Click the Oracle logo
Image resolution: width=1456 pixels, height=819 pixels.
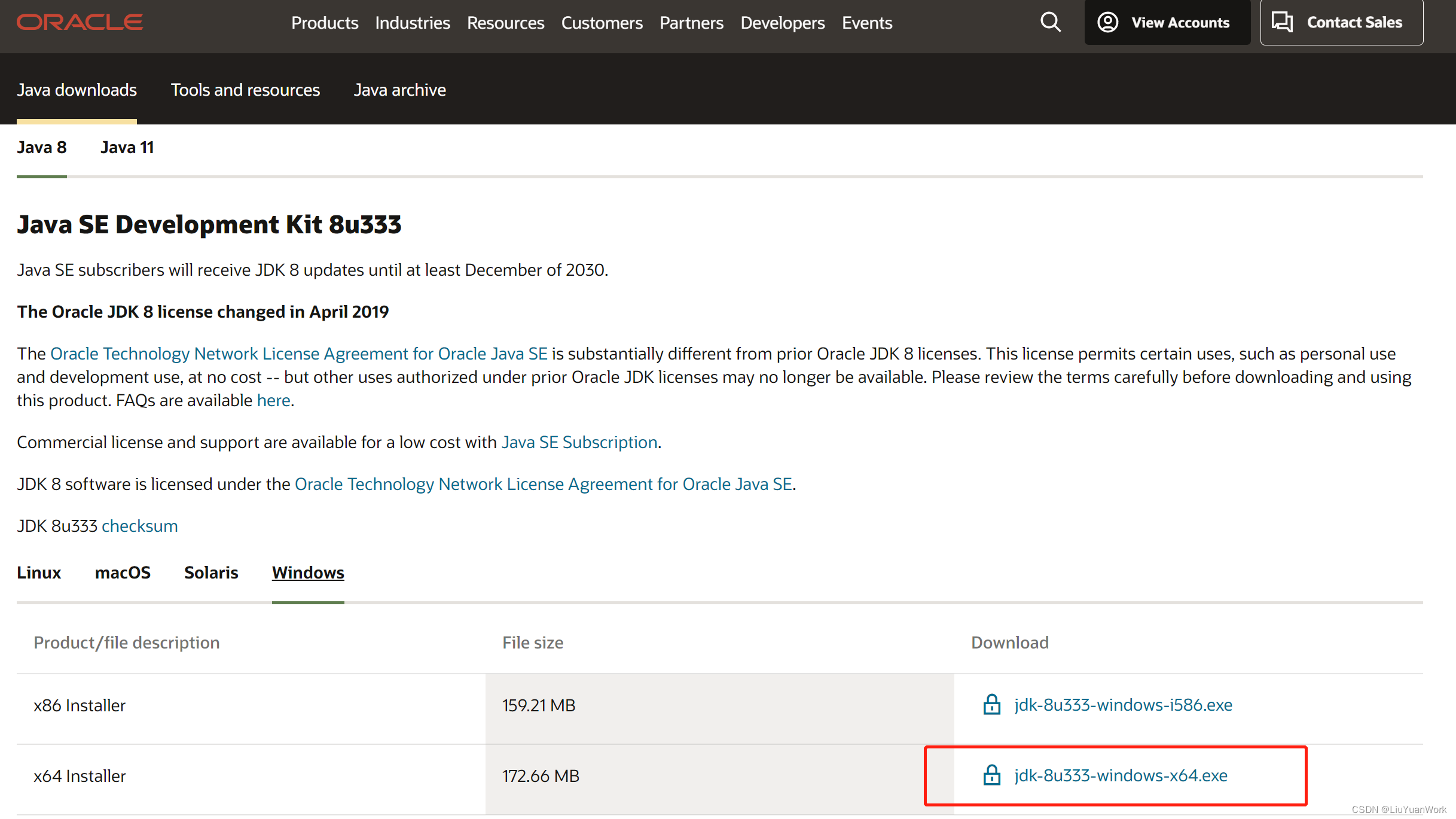coord(80,22)
